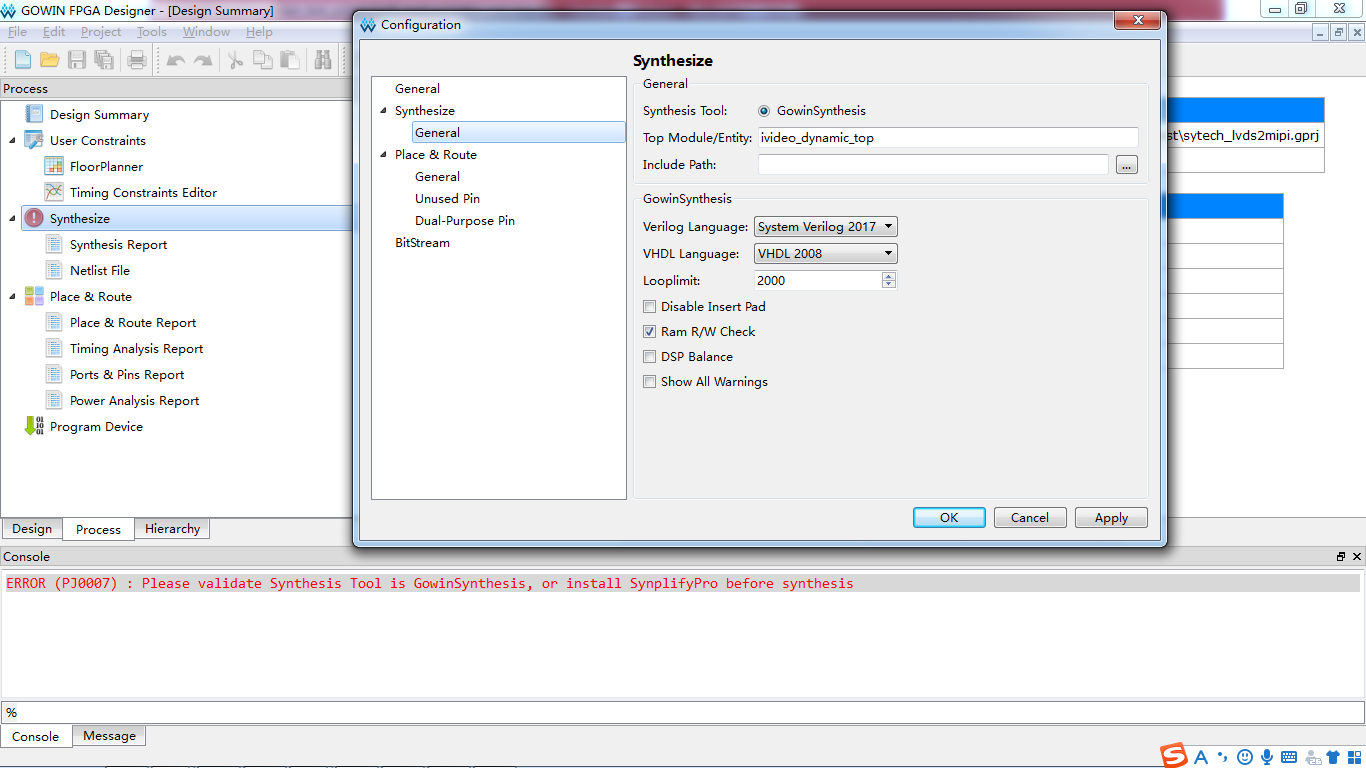Close the Console panel
This screenshot has width=1366, height=768.
[x=1357, y=557]
